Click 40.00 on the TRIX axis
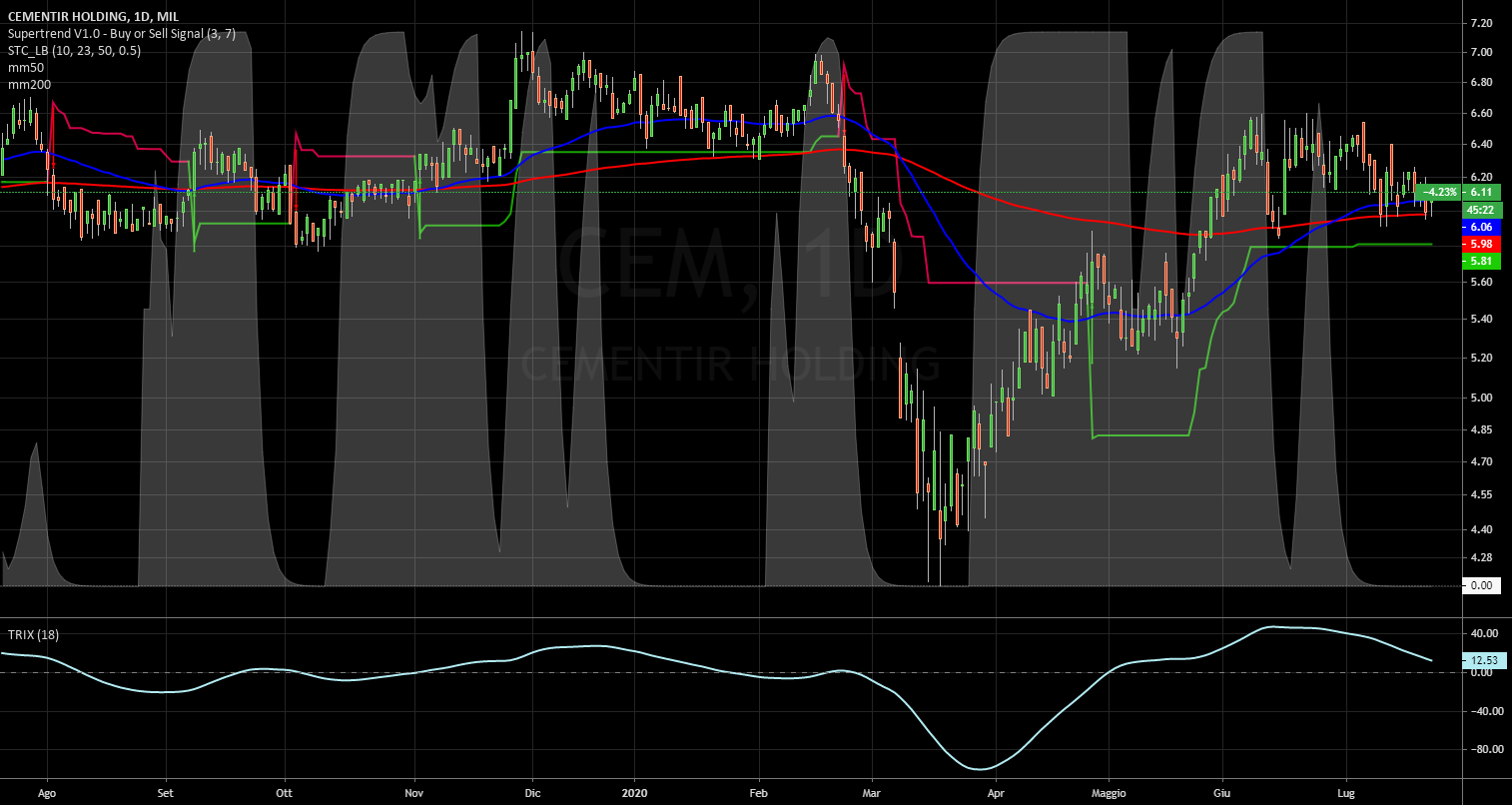Screen dimensions: 1512x805 tap(1482, 633)
